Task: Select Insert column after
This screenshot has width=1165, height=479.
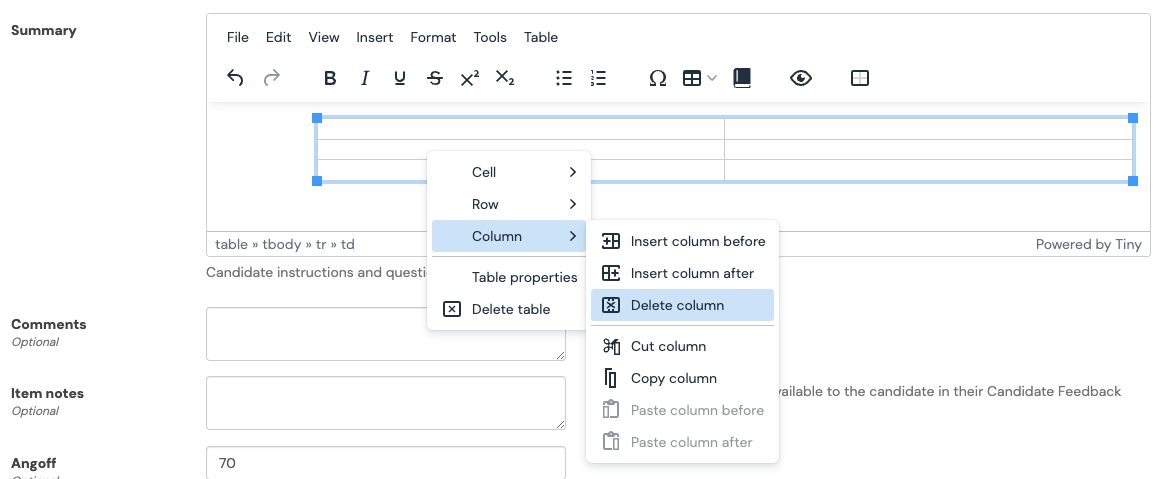Action: 682,273
